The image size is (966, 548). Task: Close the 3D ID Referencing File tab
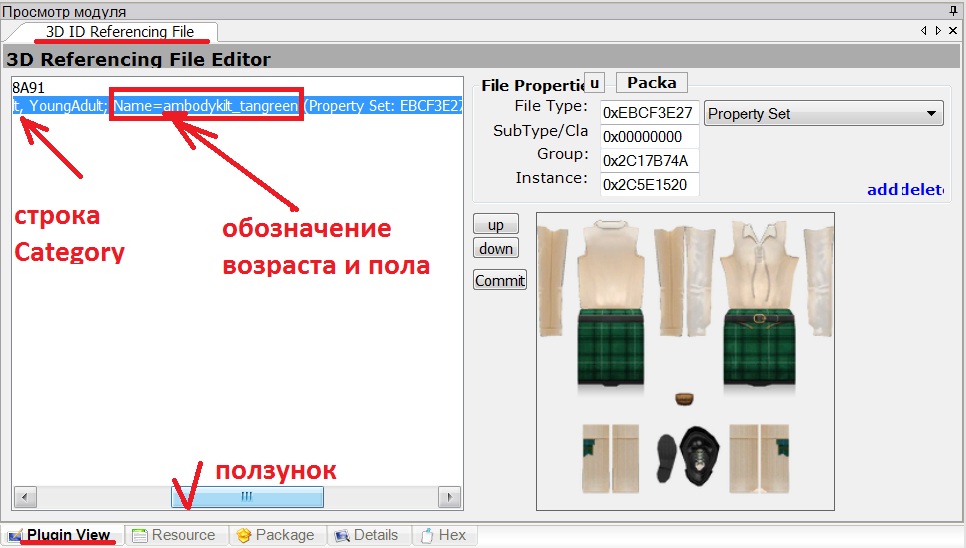(x=952, y=31)
